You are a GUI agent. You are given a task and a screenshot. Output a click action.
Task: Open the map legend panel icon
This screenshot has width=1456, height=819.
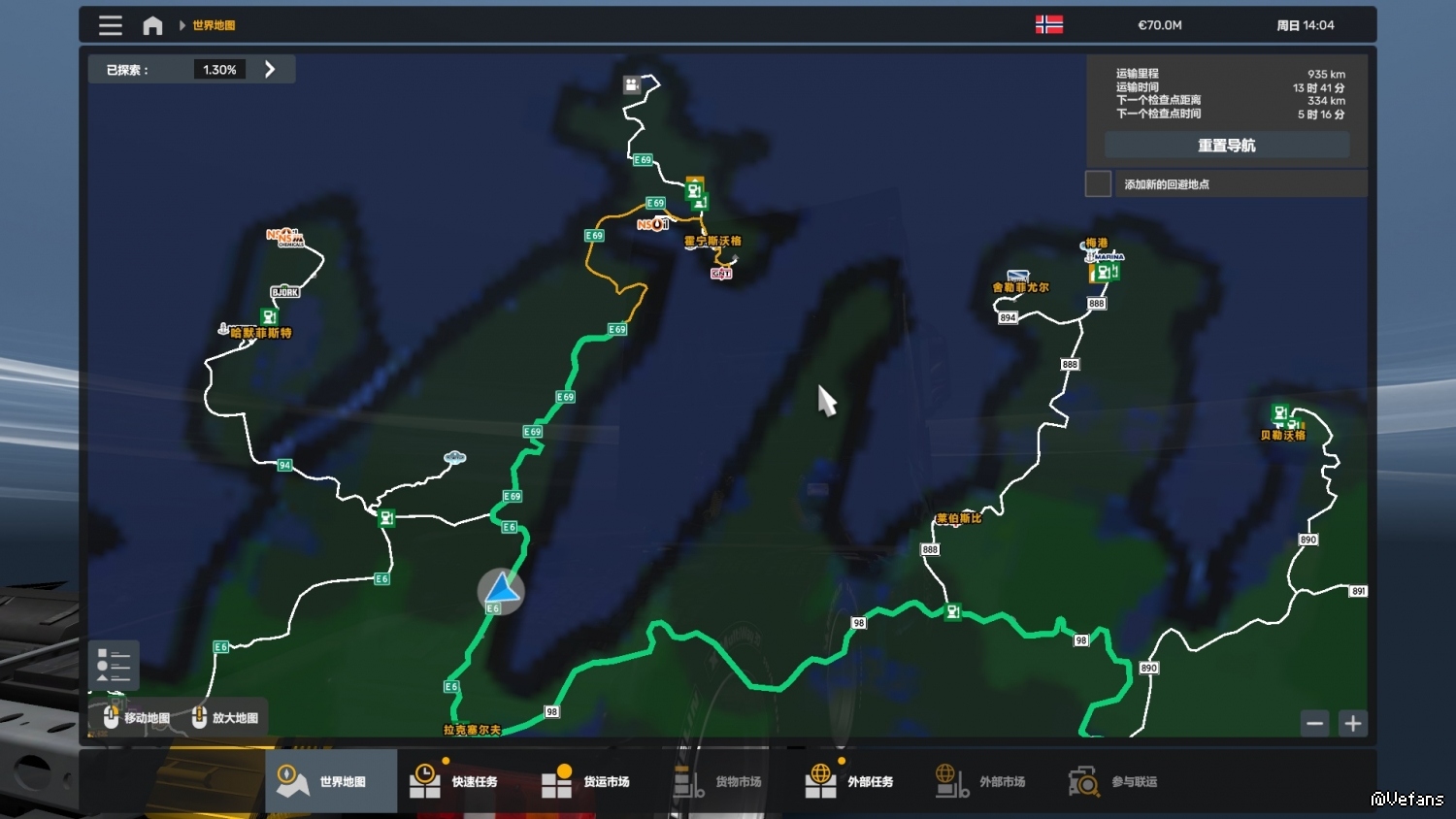click(x=114, y=665)
